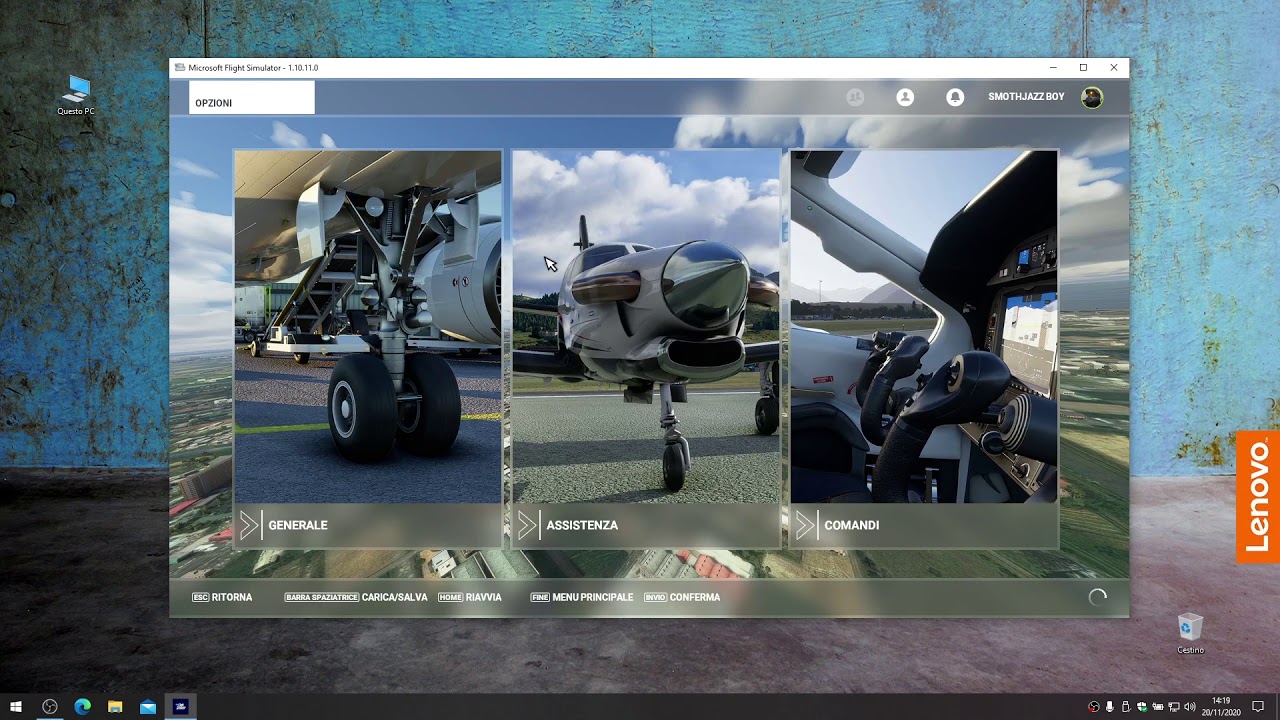
Task: Open the network tray icon
Action: pyautogui.click(x=1174, y=707)
